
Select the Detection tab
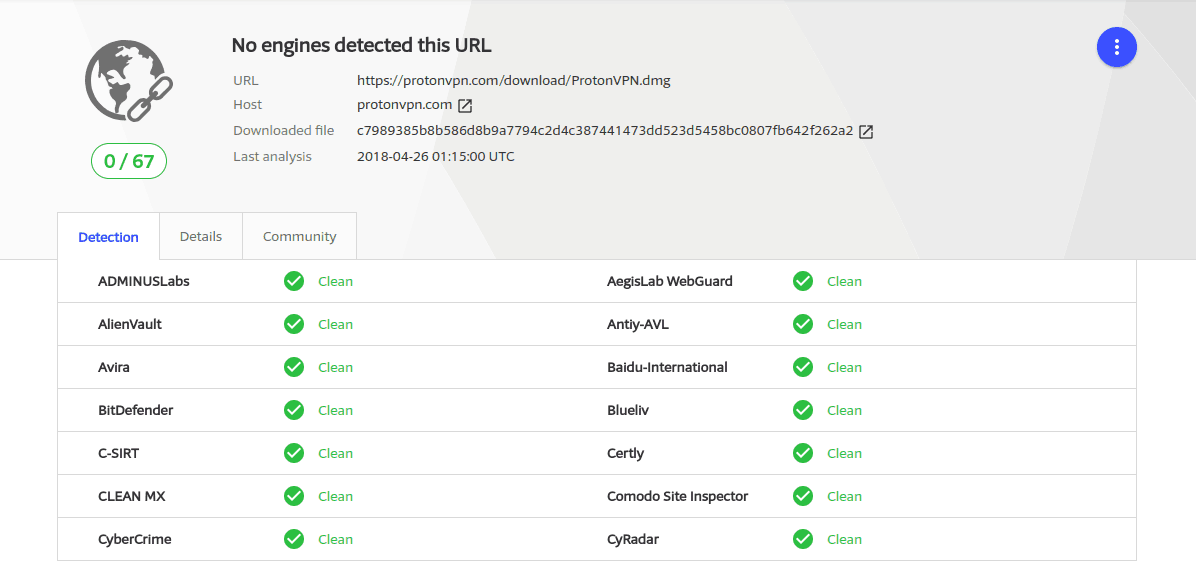coord(108,237)
